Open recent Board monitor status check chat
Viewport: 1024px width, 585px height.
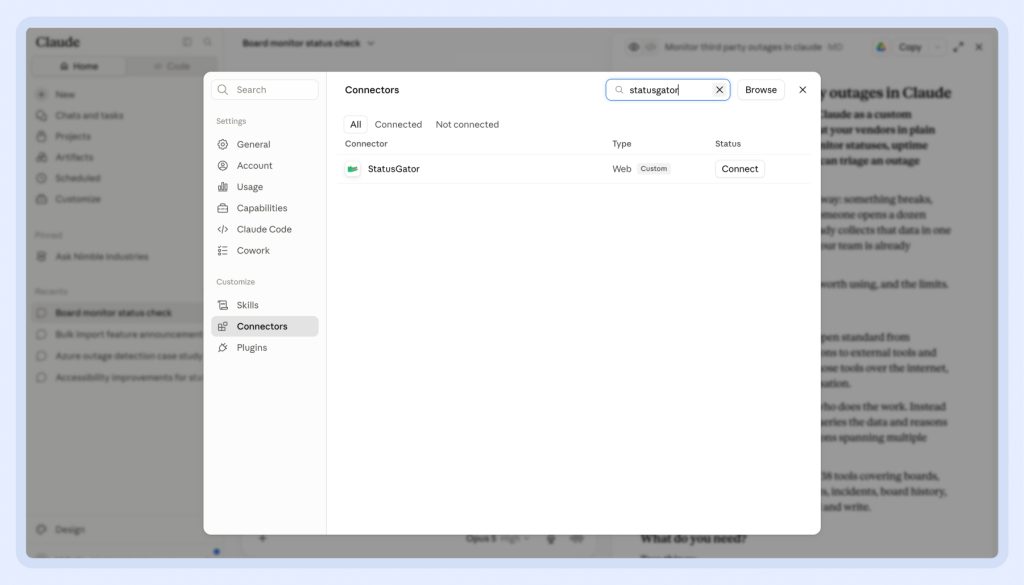pyautogui.click(x=118, y=313)
